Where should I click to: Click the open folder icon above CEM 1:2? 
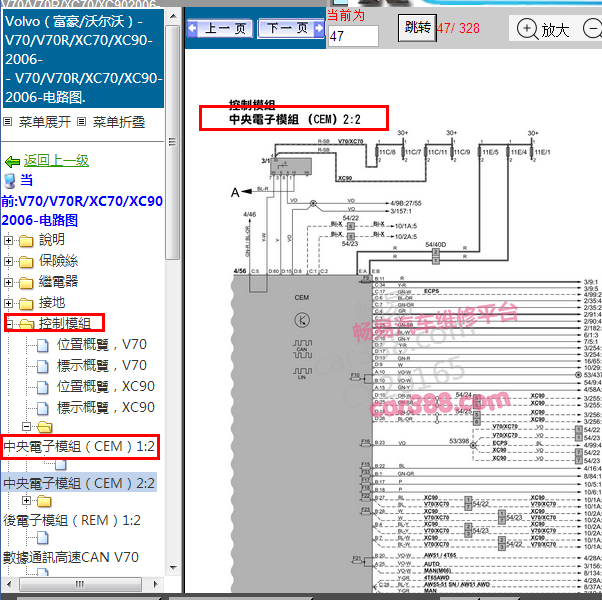pyautogui.click(x=45, y=427)
